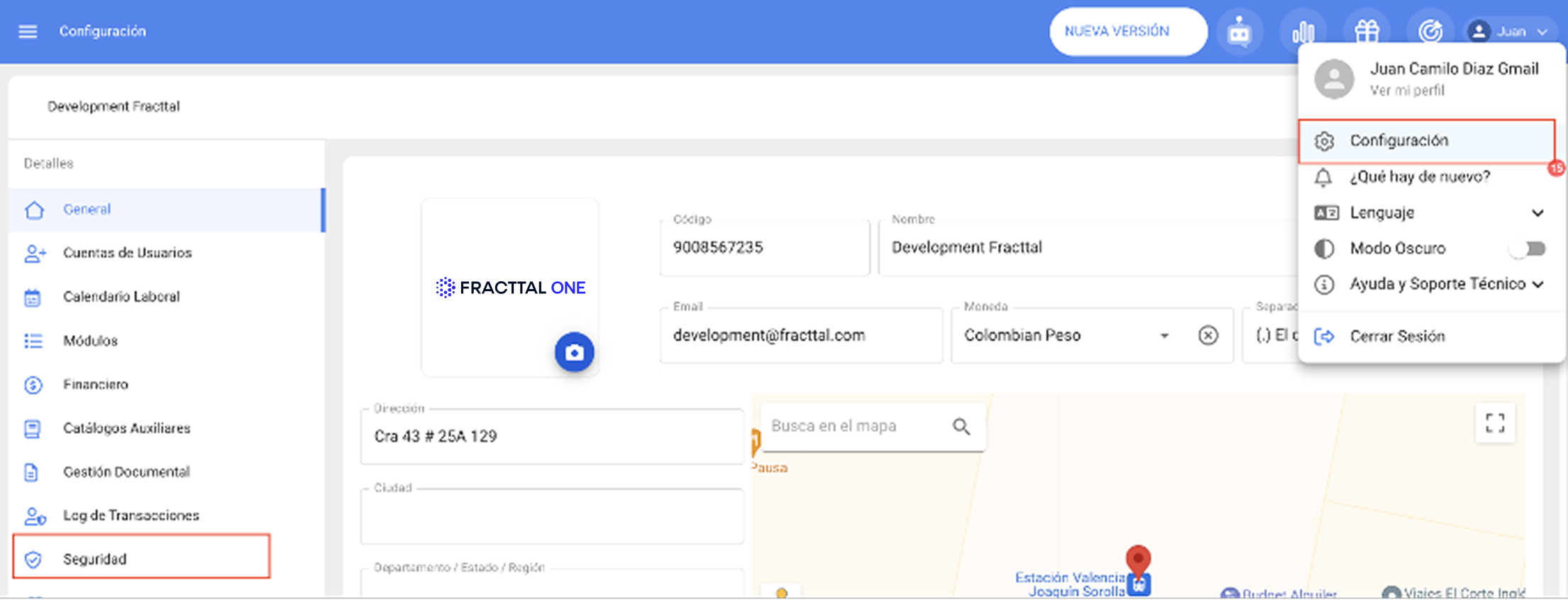Click the Departamento / Estado / Región field
Viewport: 1568px width, 600px height.
(552, 582)
